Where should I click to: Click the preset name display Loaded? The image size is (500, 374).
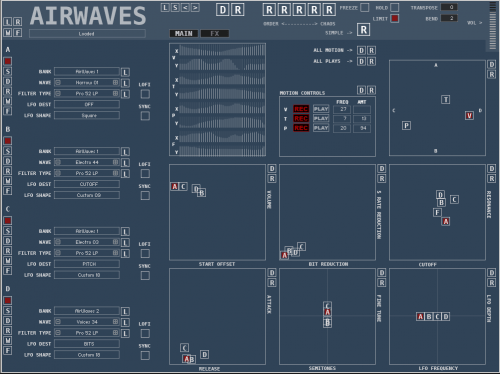[x=87, y=34]
